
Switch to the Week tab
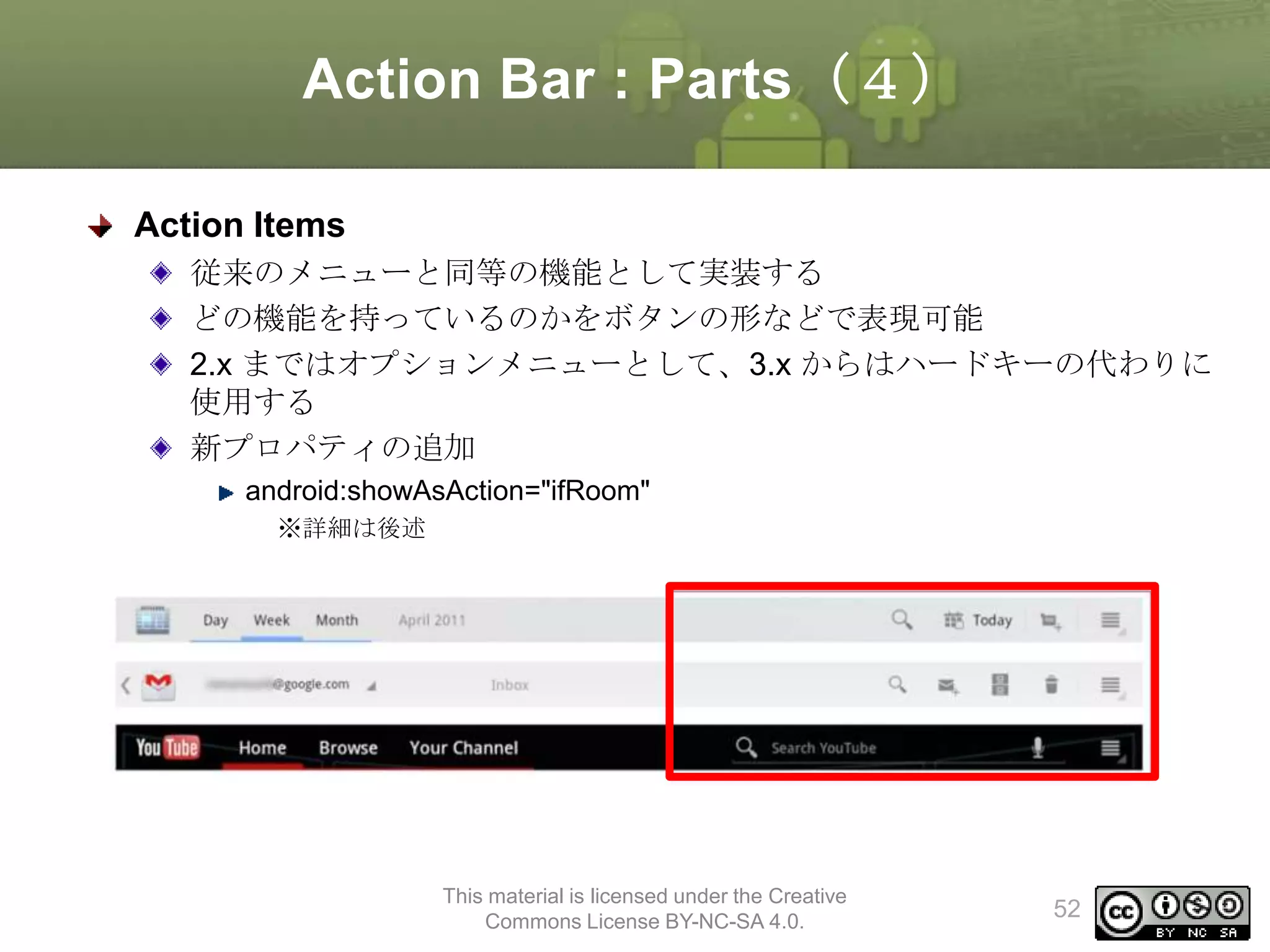pyautogui.click(x=272, y=620)
